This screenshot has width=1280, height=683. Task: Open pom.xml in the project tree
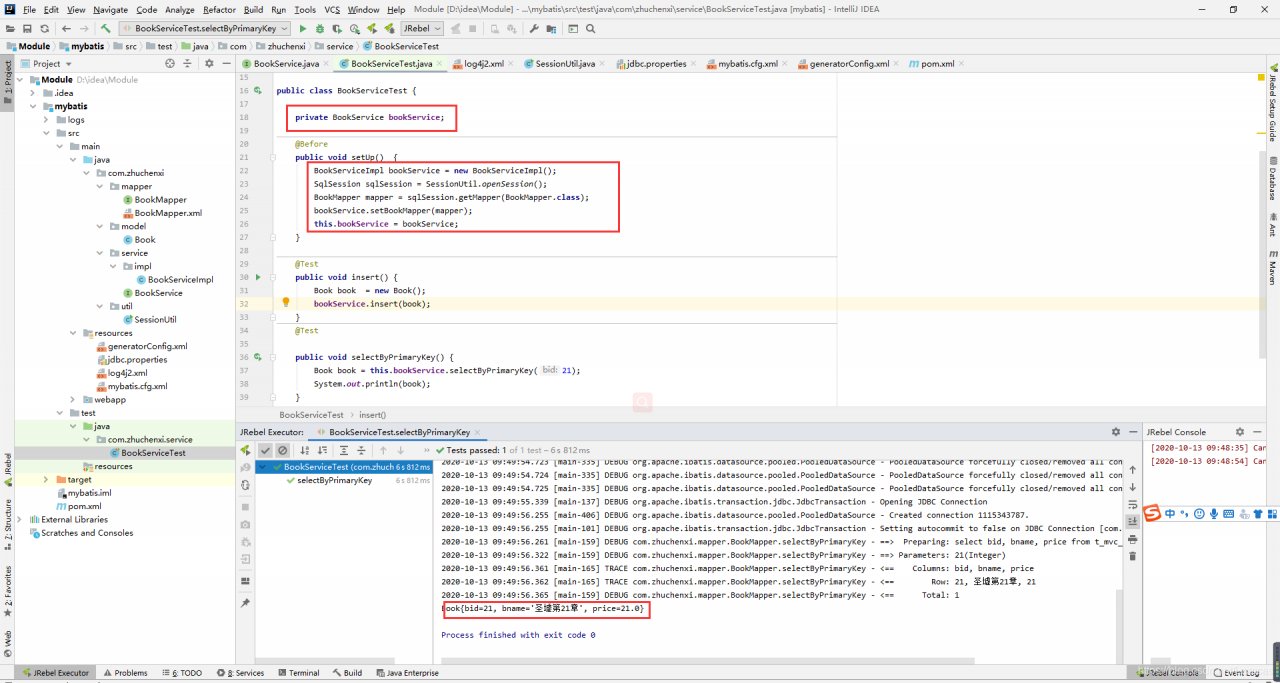(84, 506)
